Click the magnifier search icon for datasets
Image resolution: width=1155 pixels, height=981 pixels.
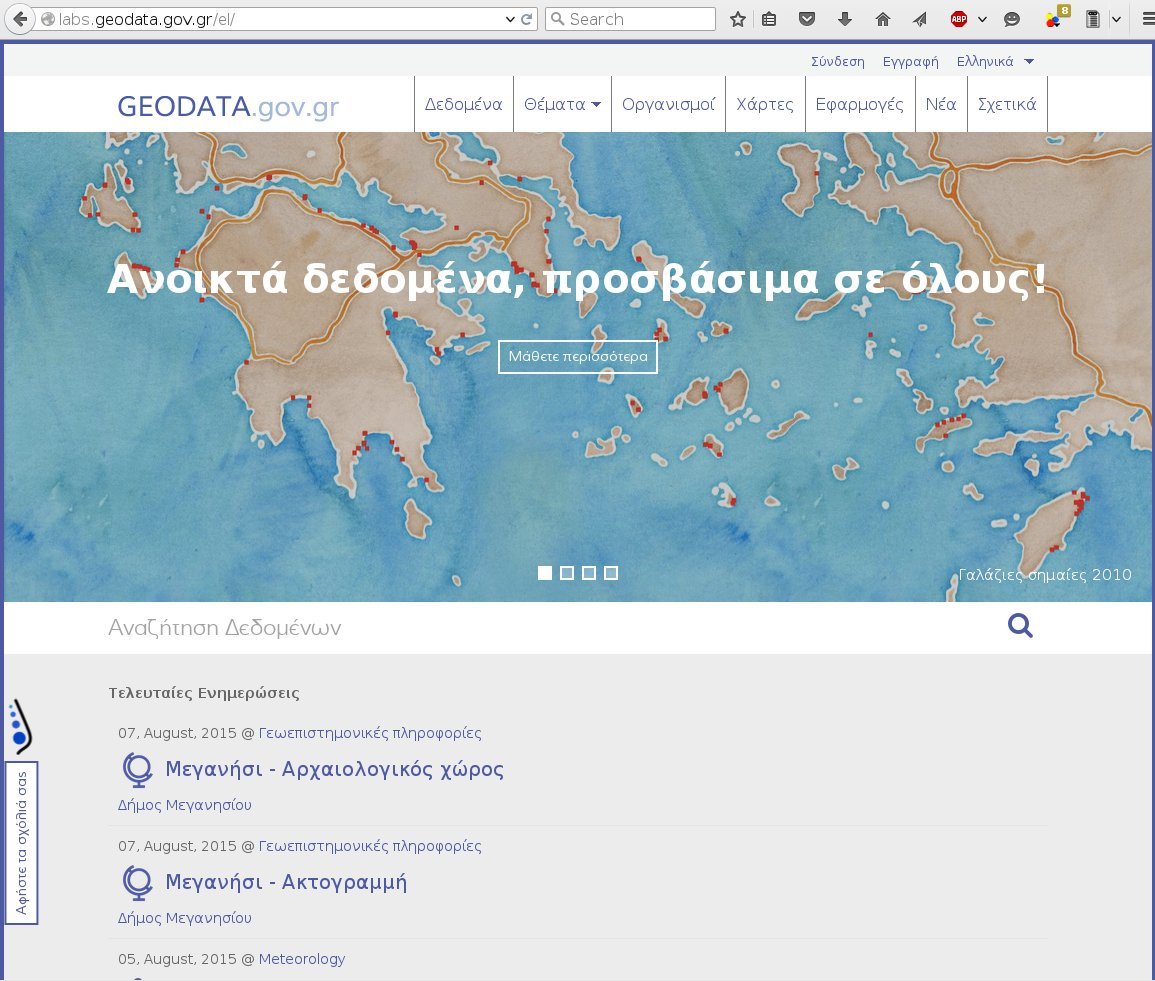click(1020, 627)
